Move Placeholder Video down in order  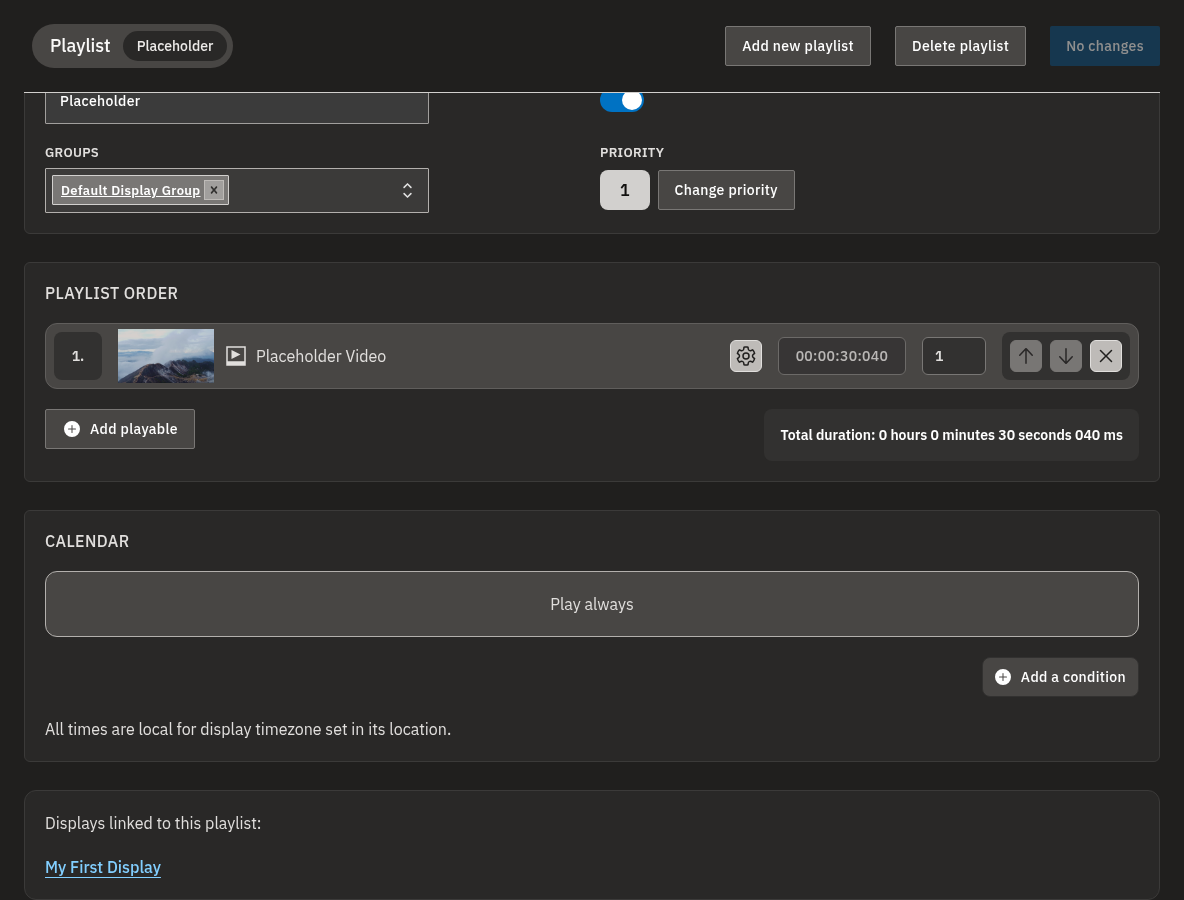click(1065, 356)
